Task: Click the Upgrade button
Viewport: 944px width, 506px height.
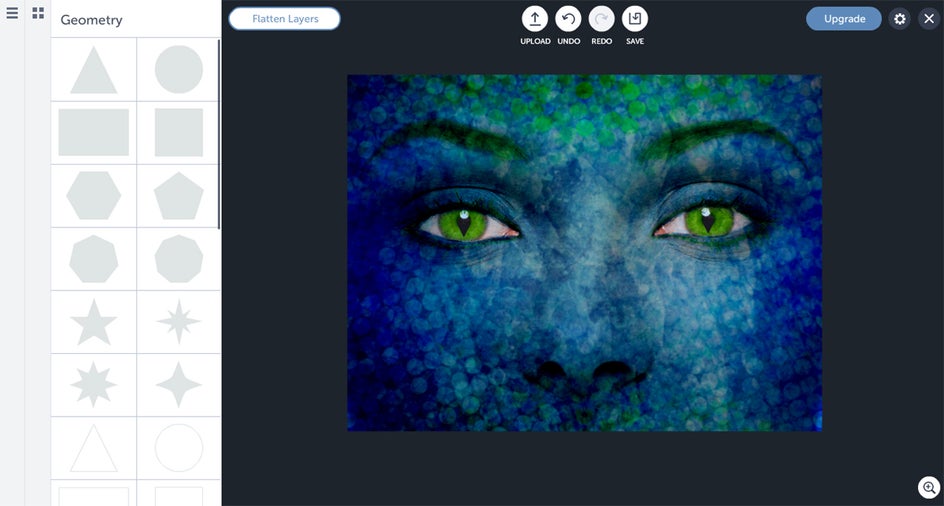Action: (x=844, y=19)
